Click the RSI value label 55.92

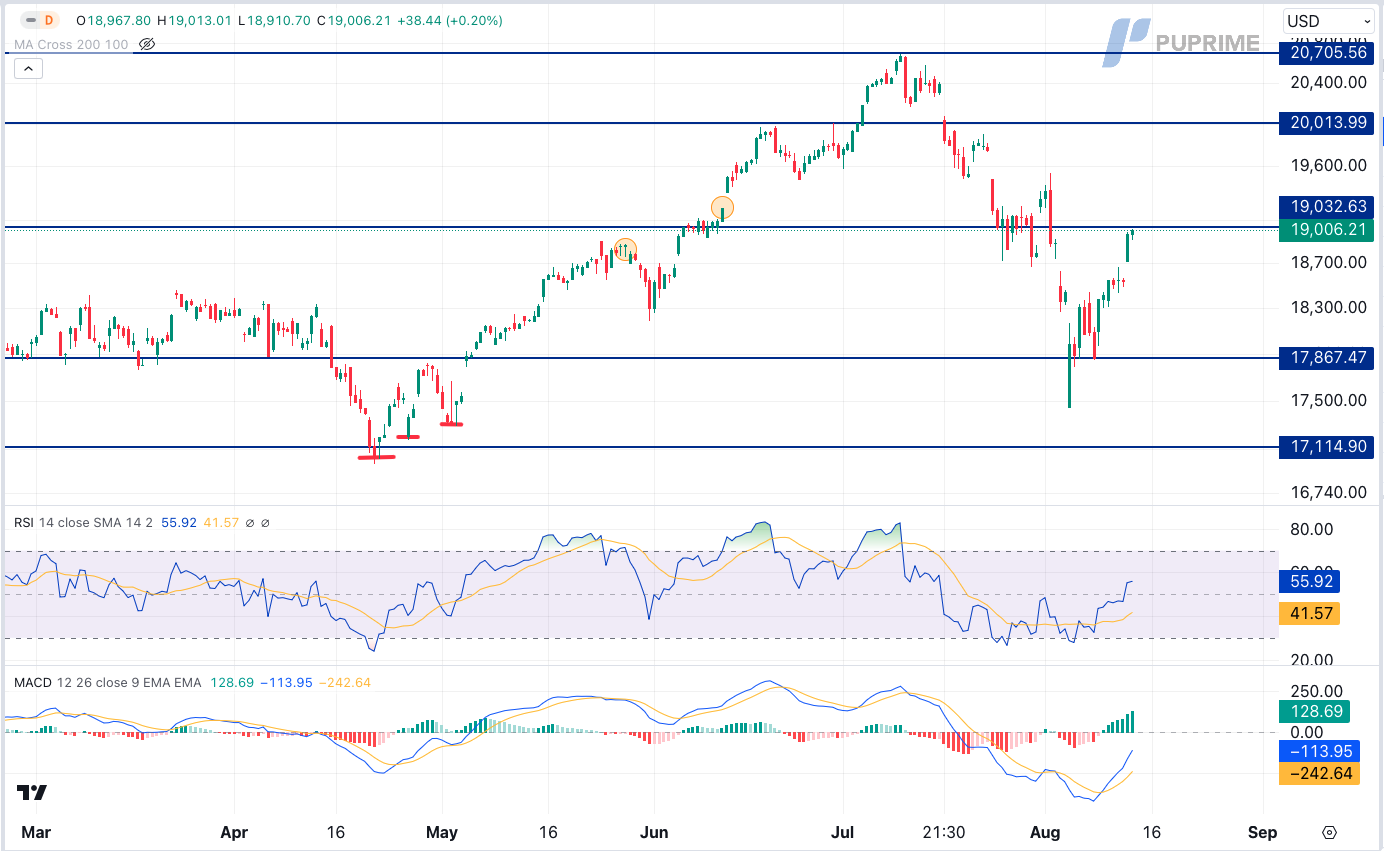[1309, 582]
